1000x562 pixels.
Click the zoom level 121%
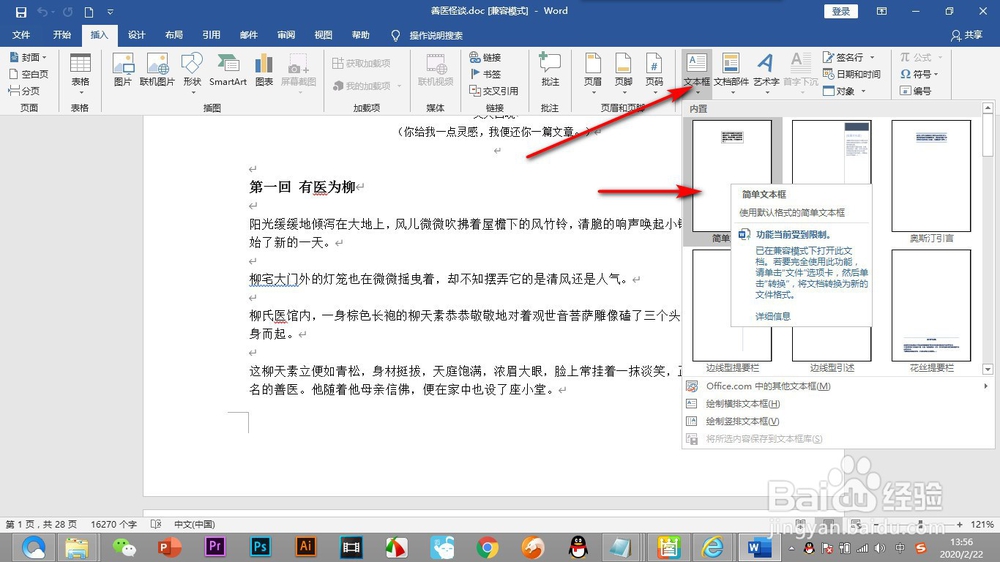982,524
